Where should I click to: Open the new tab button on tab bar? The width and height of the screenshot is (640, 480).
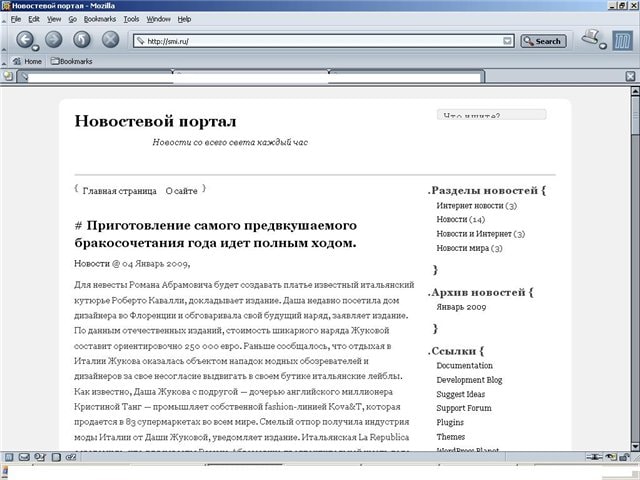click(8, 76)
